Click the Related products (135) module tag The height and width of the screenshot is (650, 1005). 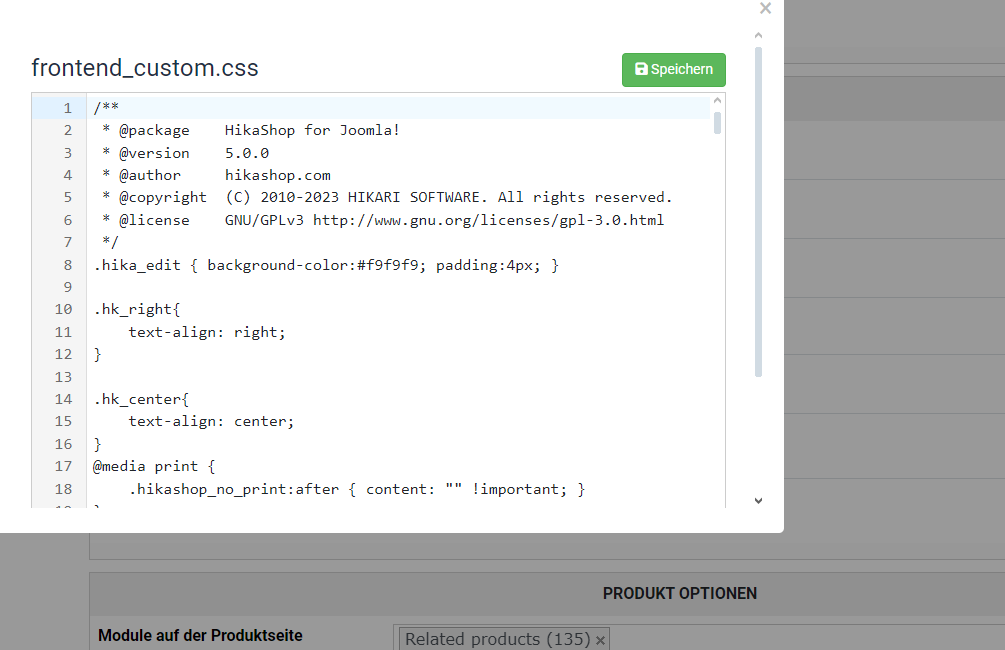497,639
